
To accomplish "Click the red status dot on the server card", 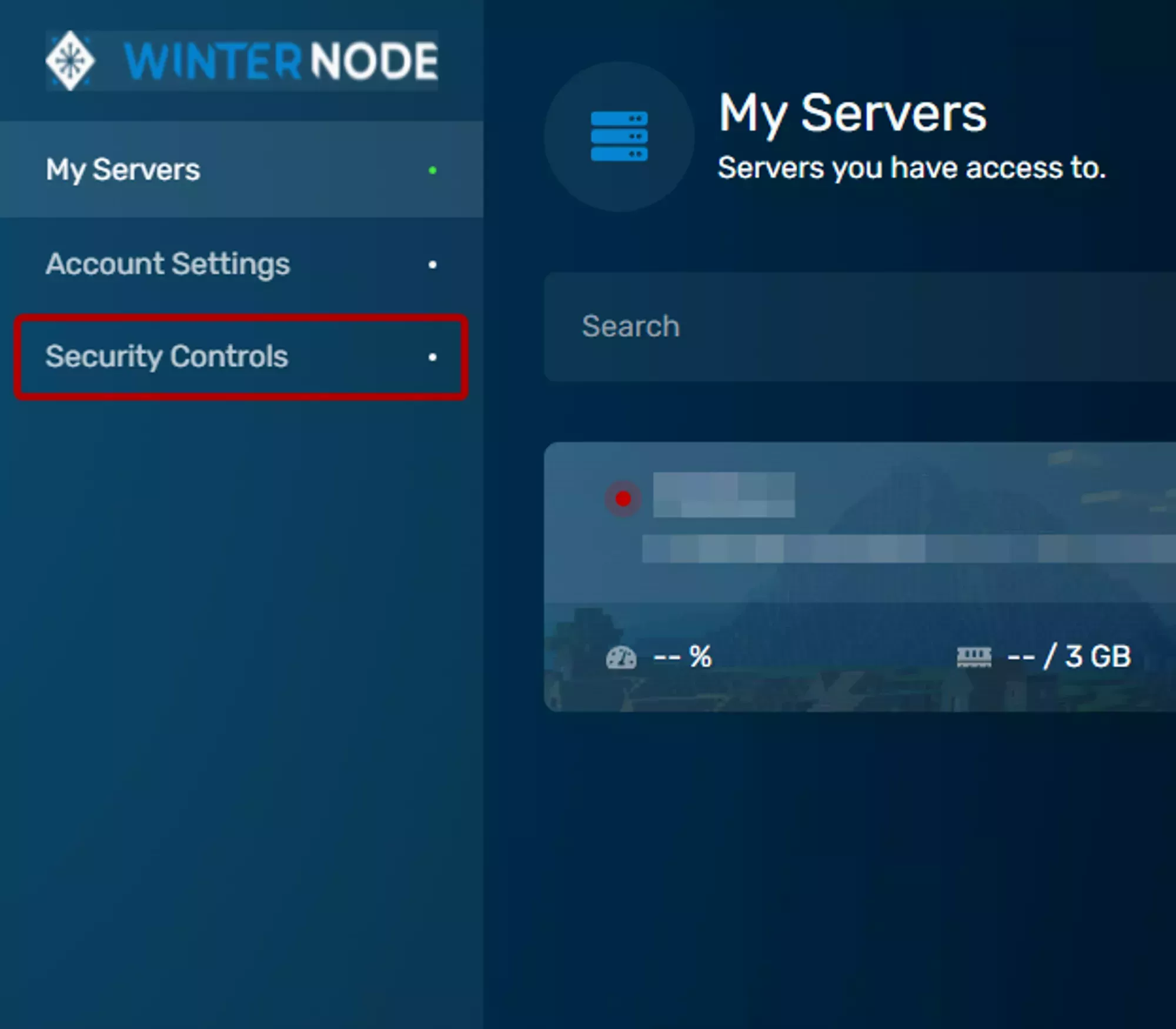I will pos(623,499).
